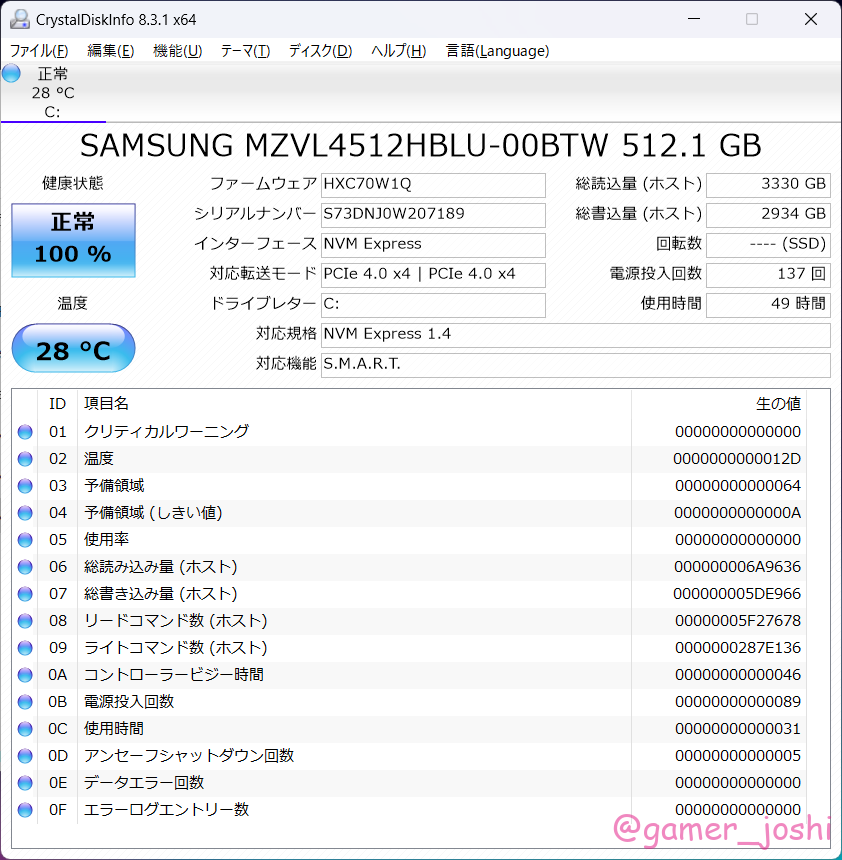Open the ファイル(F) menu
This screenshot has height=860, width=842.
39,51
